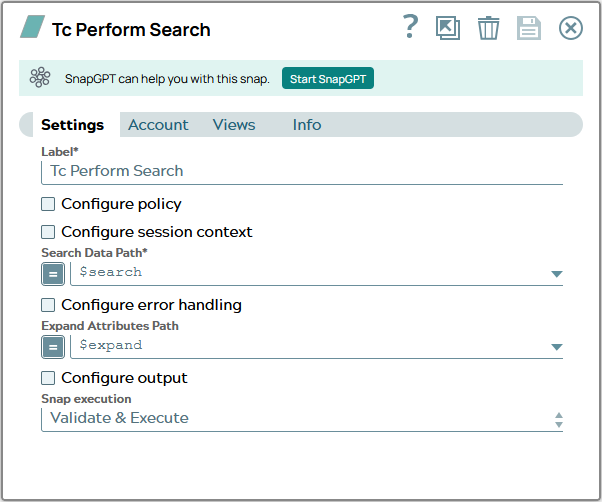
Task: Click the pop-out dialog icon
Action: pos(448,28)
